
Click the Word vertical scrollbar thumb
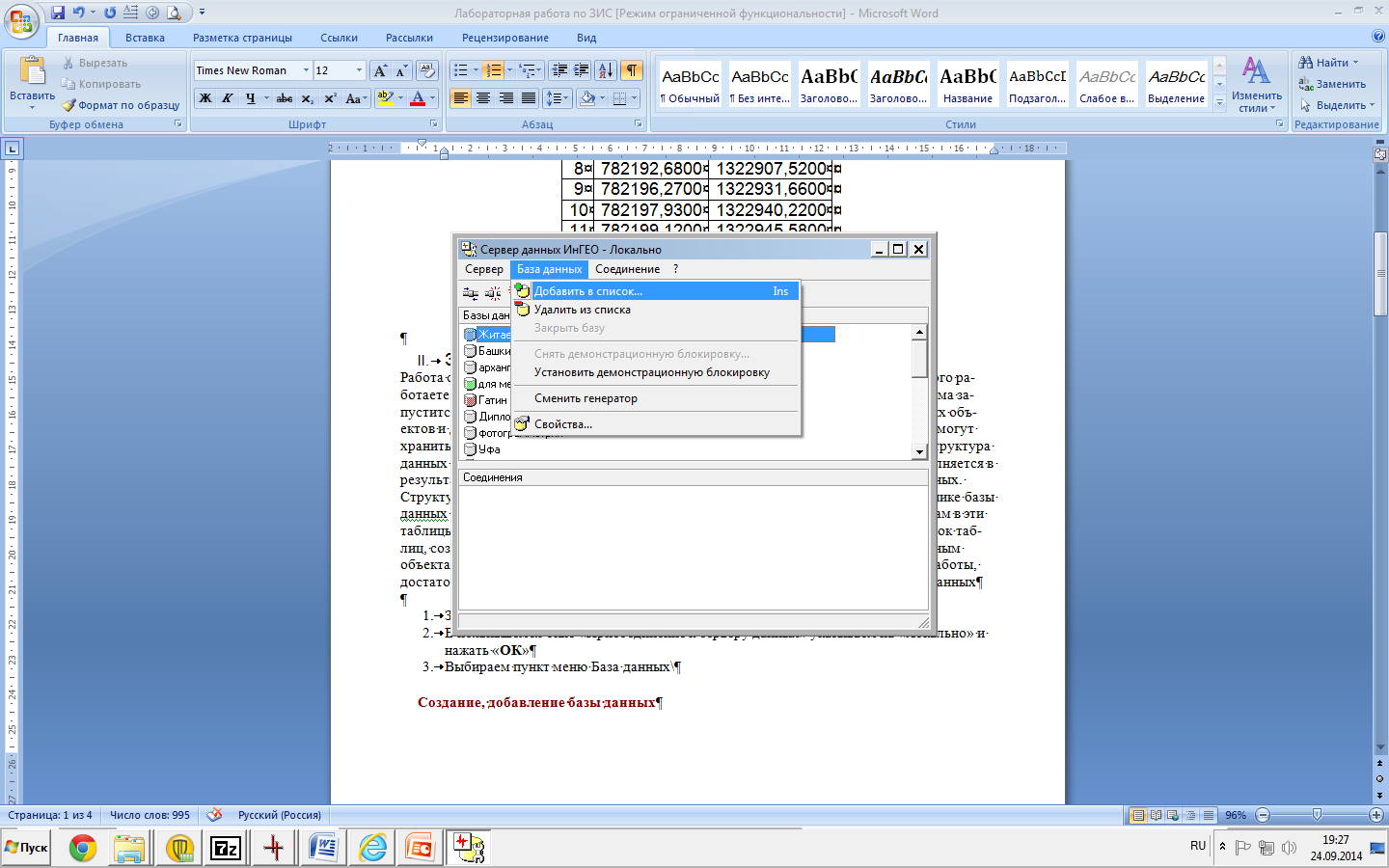[1380, 274]
